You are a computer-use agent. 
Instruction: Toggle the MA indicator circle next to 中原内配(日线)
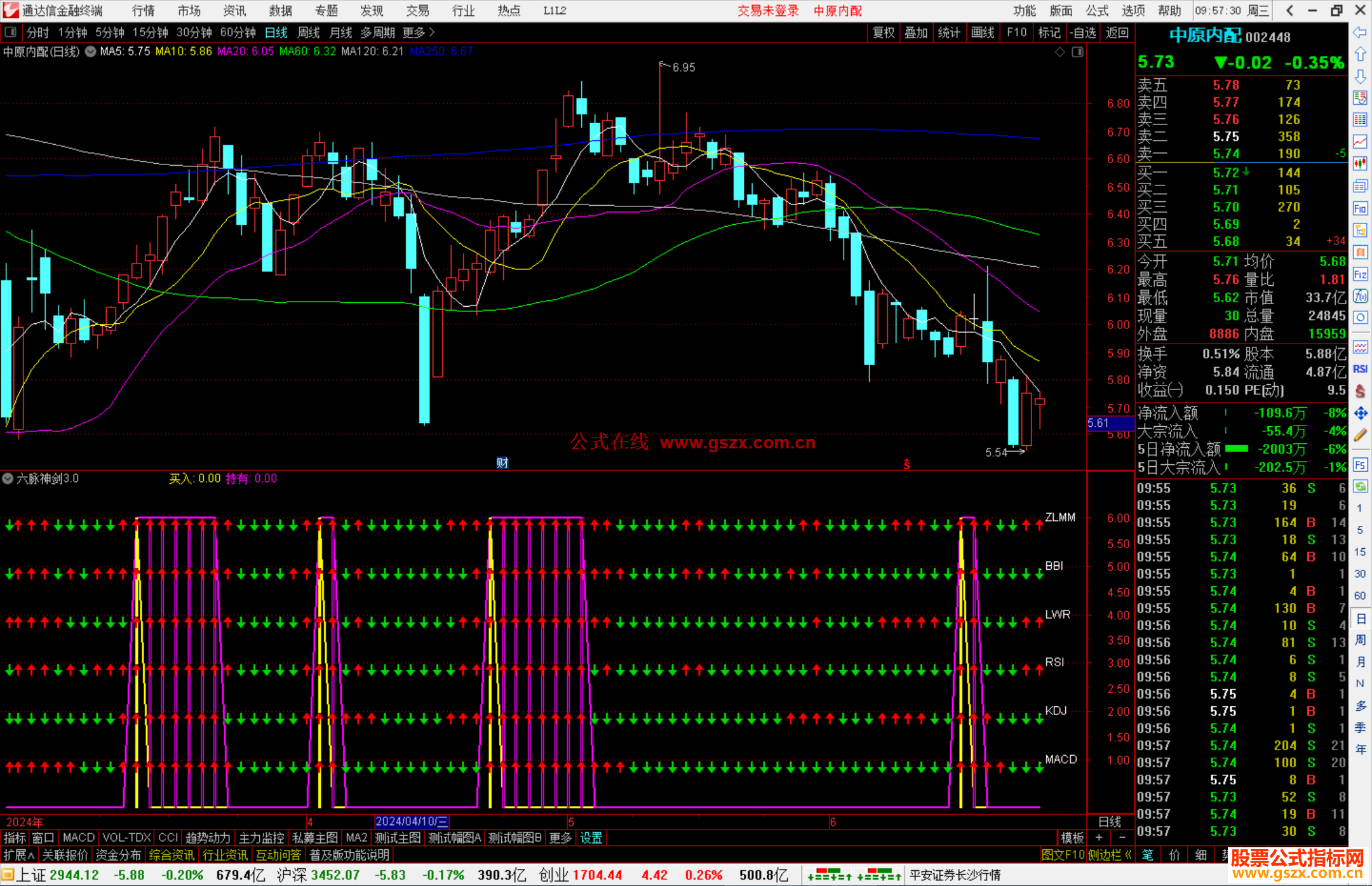(x=91, y=51)
